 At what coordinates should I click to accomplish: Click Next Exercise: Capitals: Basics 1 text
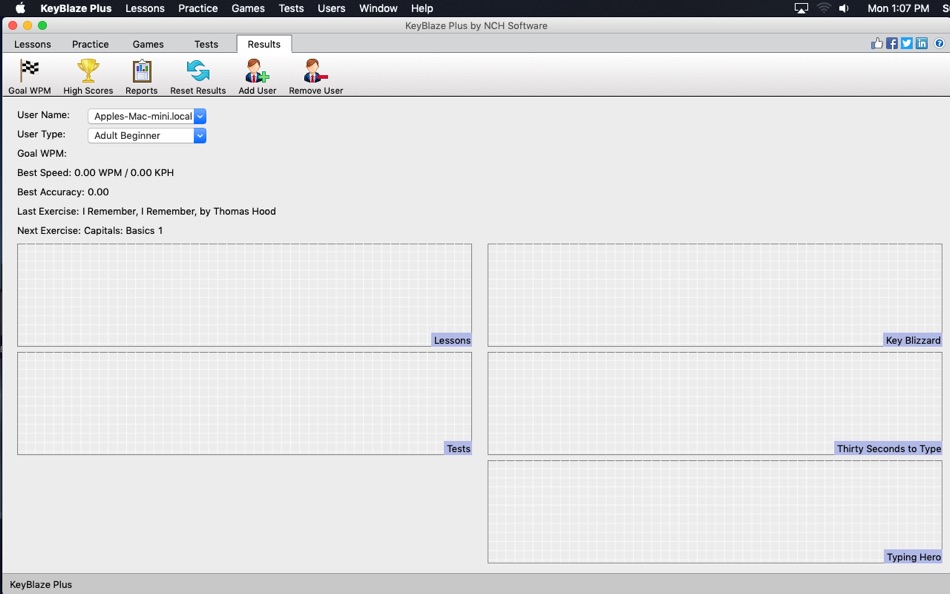(90, 231)
